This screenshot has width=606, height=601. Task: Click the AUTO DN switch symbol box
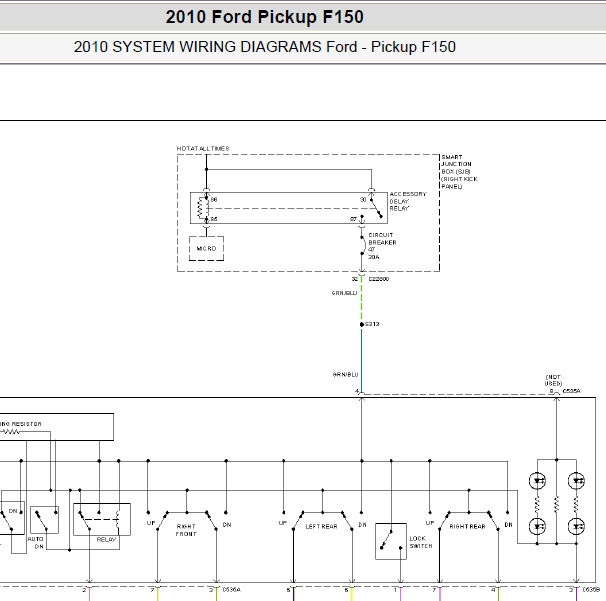coord(44,520)
